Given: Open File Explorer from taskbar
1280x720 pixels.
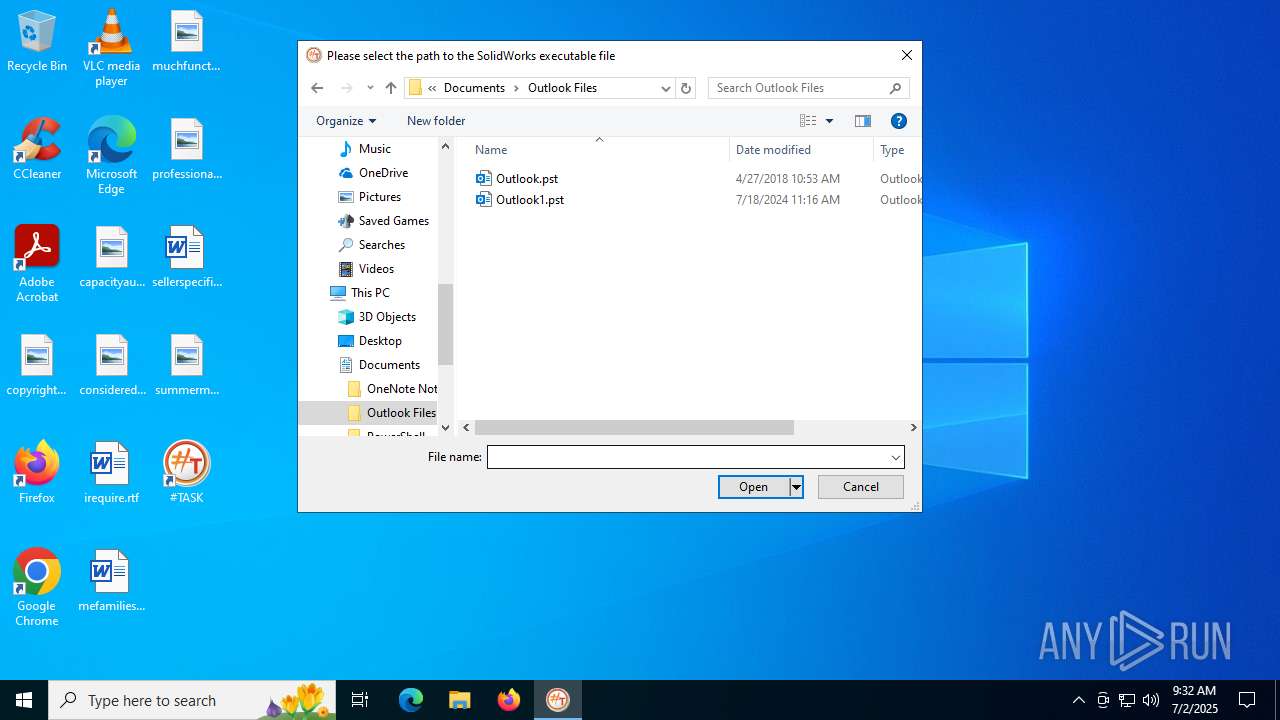Looking at the screenshot, I should click(459, 700).
